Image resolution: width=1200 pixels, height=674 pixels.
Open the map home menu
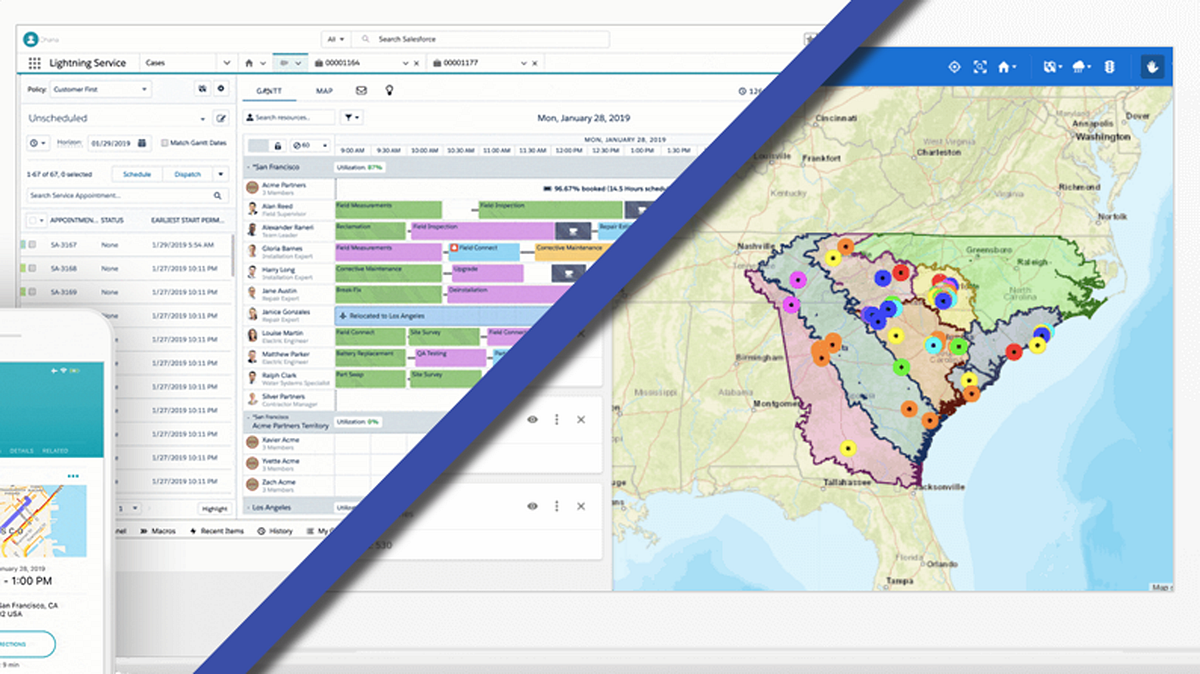coord(1007,67)
